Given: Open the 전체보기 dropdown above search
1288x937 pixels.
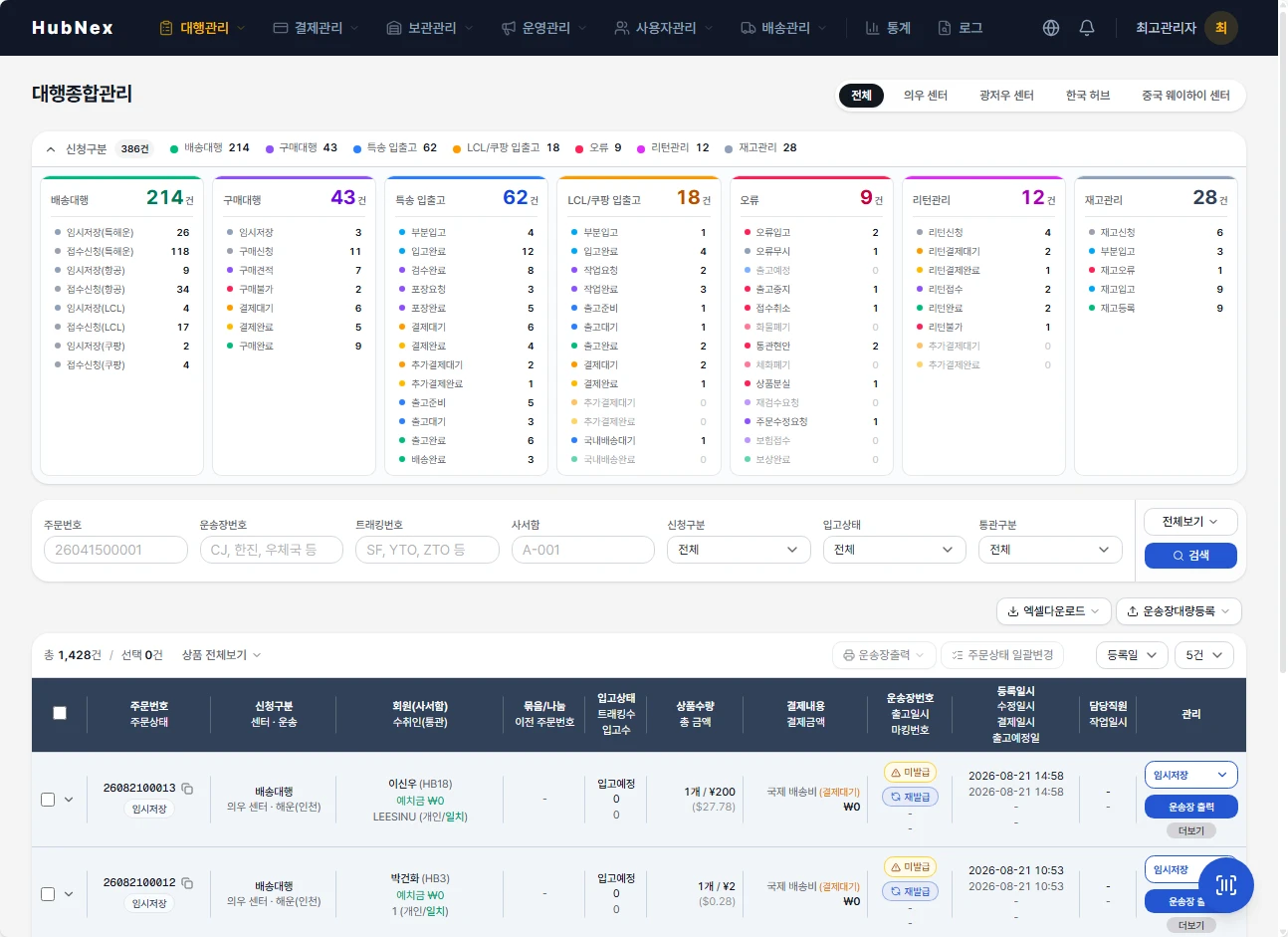Looking at the screenshot, I should click(1190, 522).
